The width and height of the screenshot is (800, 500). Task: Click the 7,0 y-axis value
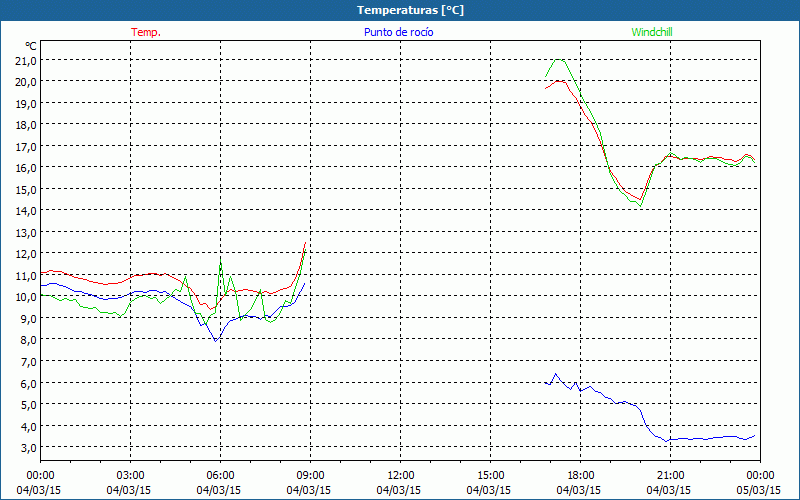[x=28, y=362]
